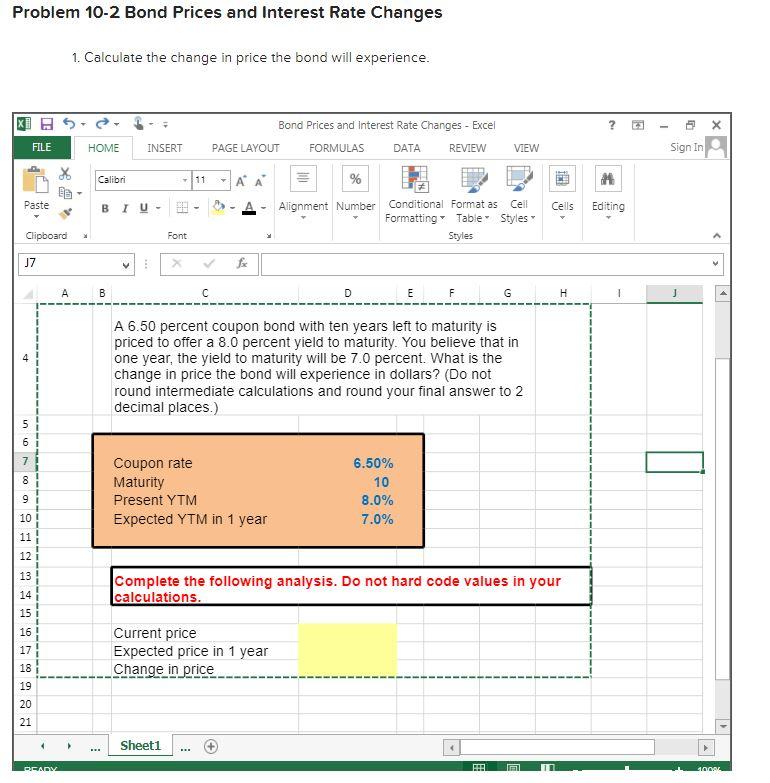Screen dimensions: 770x783
Task: Open the Clipboard dialog launcher
Action: pyautogui.click(x=85, y=236)
